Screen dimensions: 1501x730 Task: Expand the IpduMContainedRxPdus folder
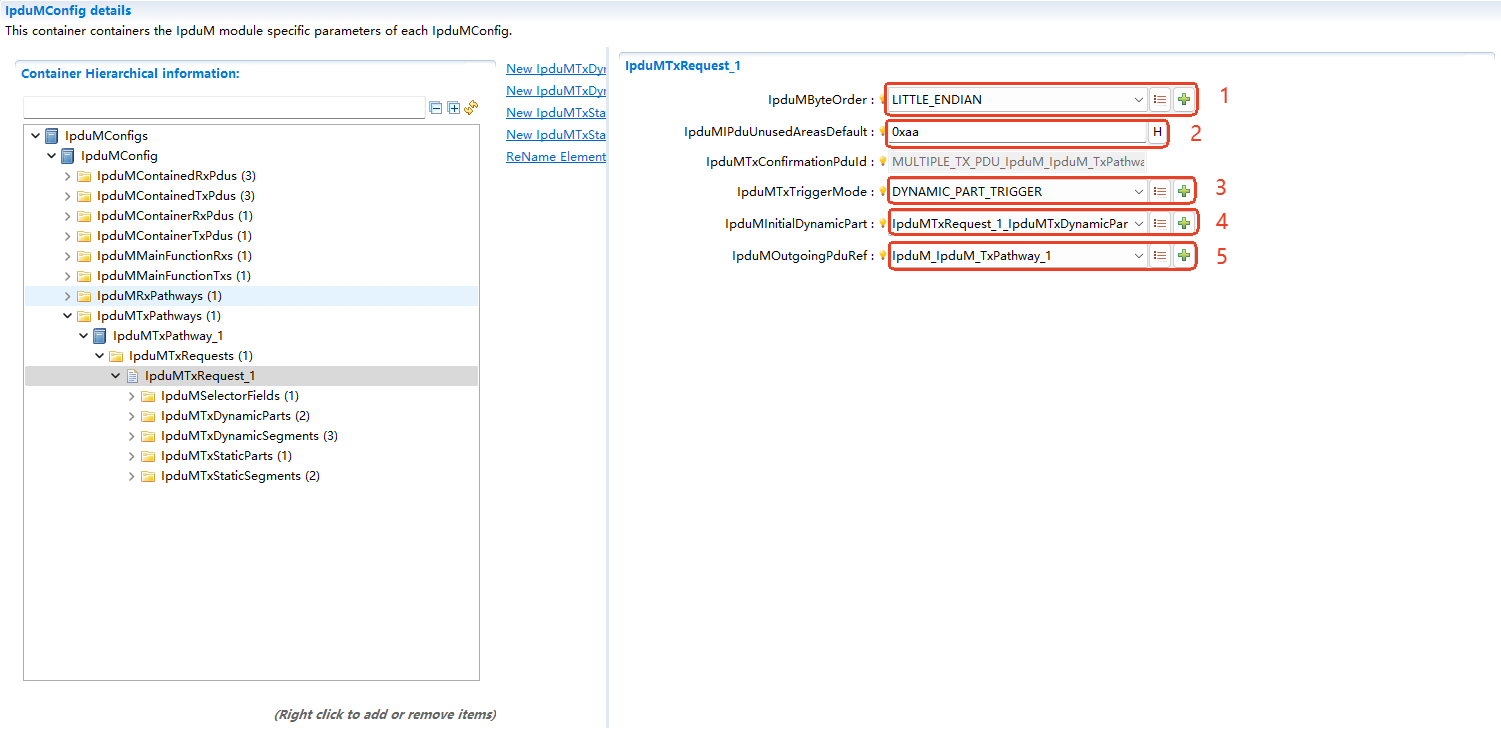pyautogui.click(x=68, y=176)
